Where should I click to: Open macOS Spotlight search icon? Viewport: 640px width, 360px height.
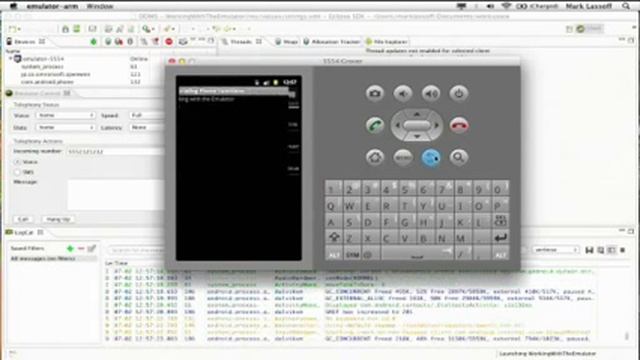[626, 6]
